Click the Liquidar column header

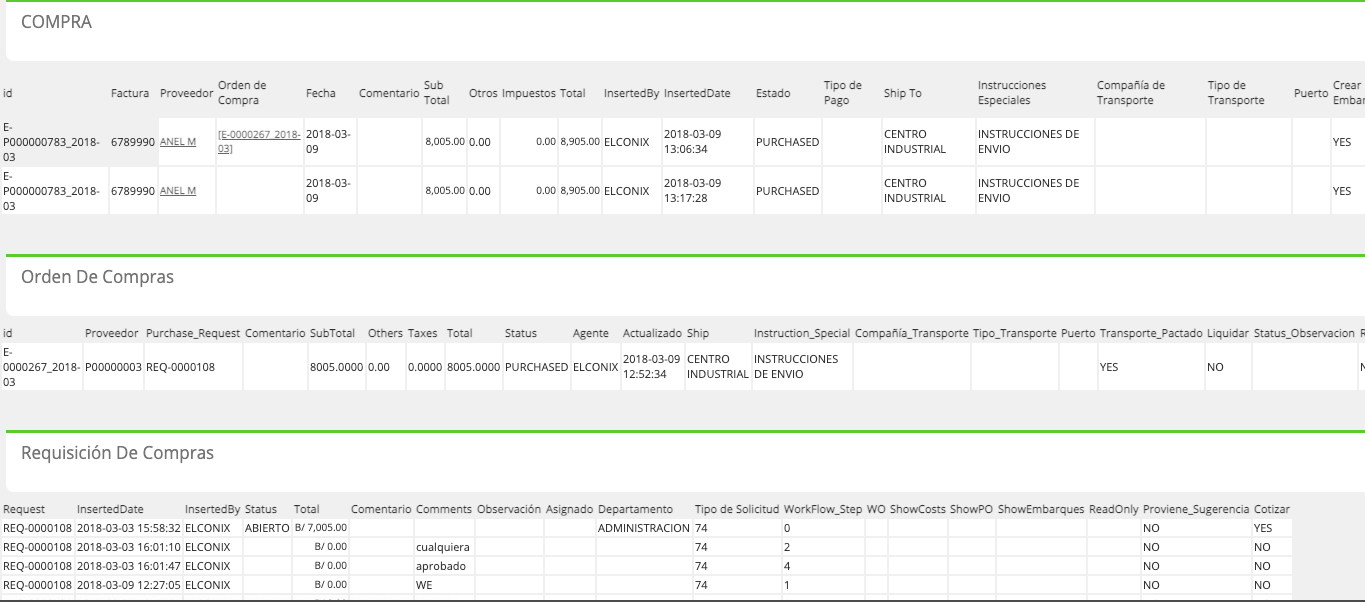[1228, 333]
